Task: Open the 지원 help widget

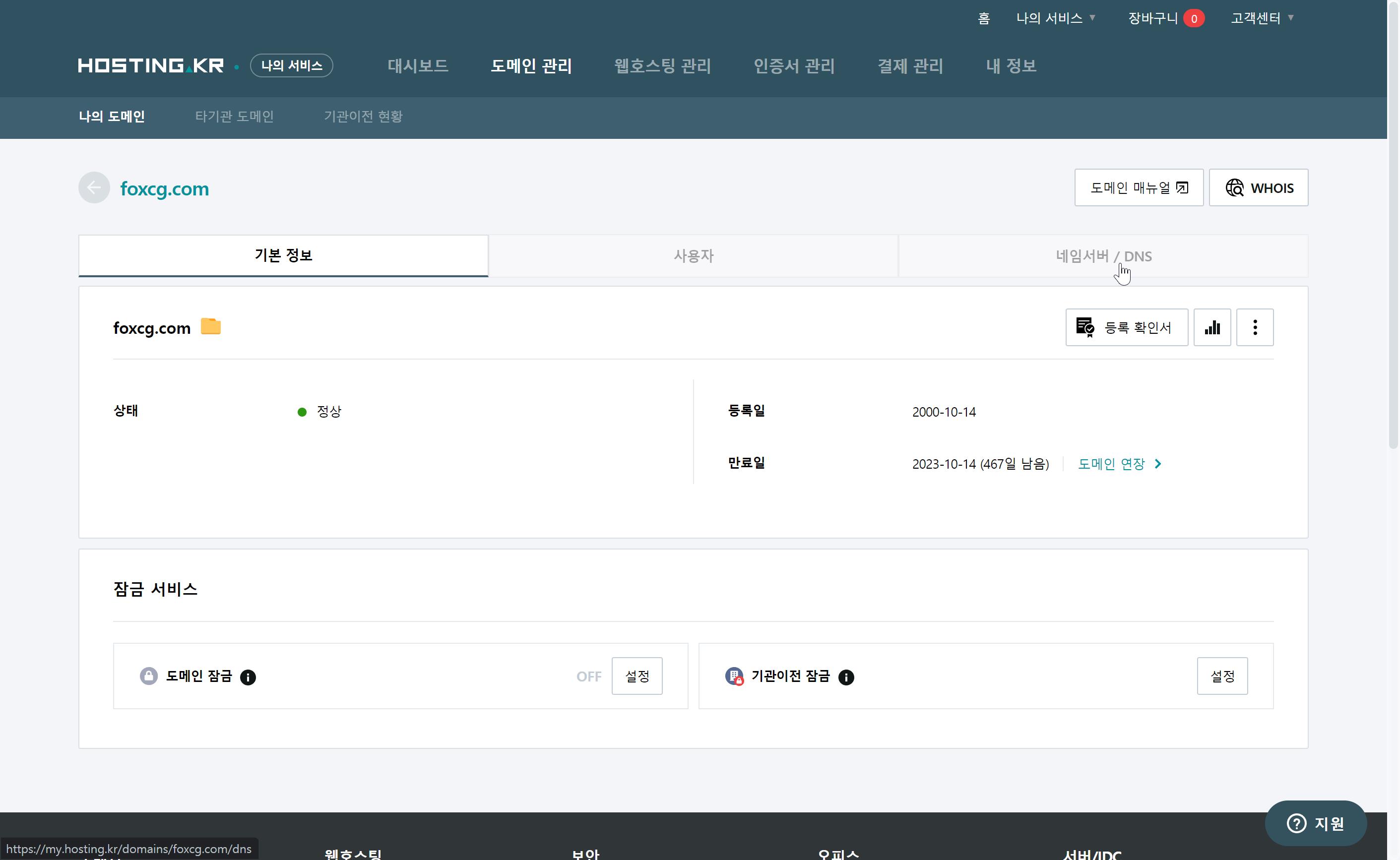Action: tap(1315, 823)
